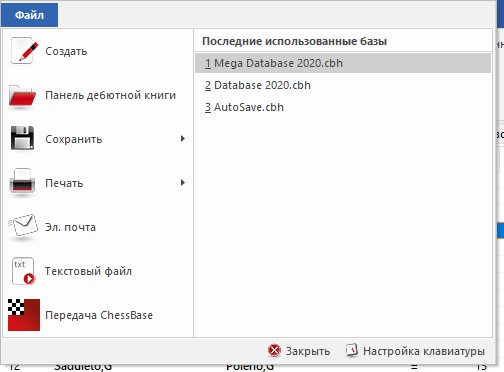Screen dimensions: 504x372
Task: Click the red folder icon
Action: point(22,96)
